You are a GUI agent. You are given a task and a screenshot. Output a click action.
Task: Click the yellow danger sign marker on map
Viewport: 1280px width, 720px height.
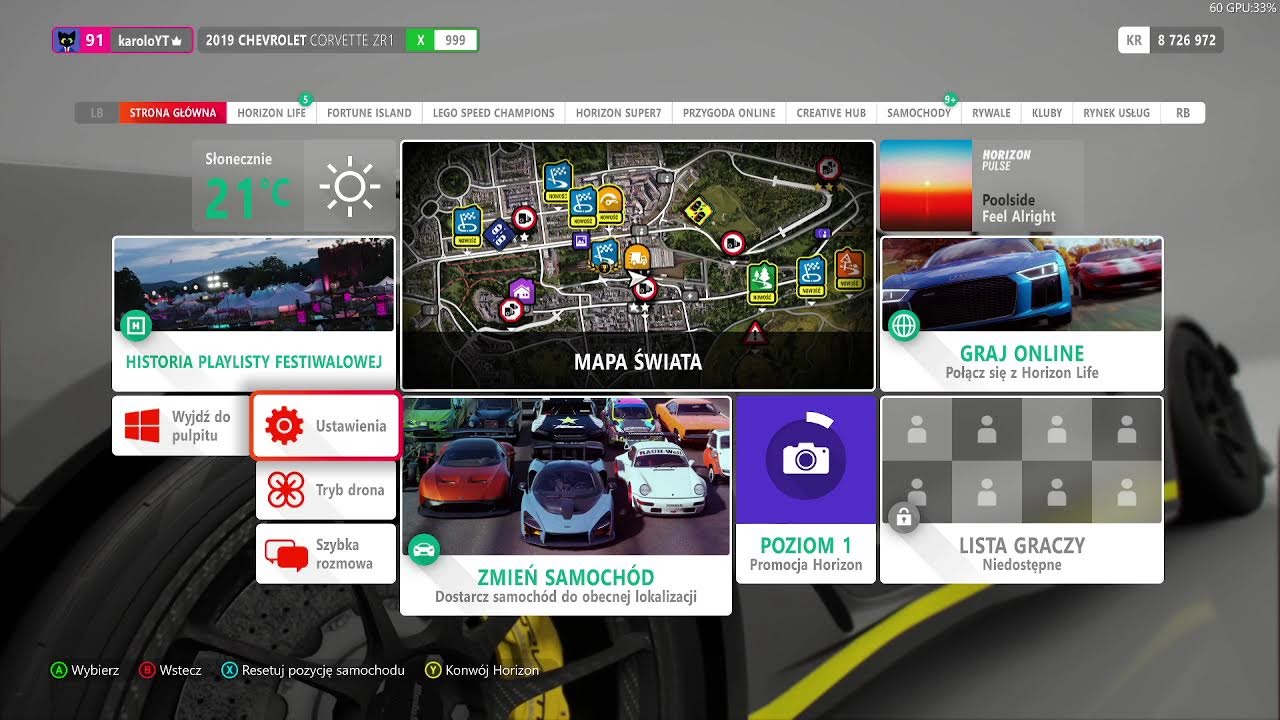coord(697,210)
